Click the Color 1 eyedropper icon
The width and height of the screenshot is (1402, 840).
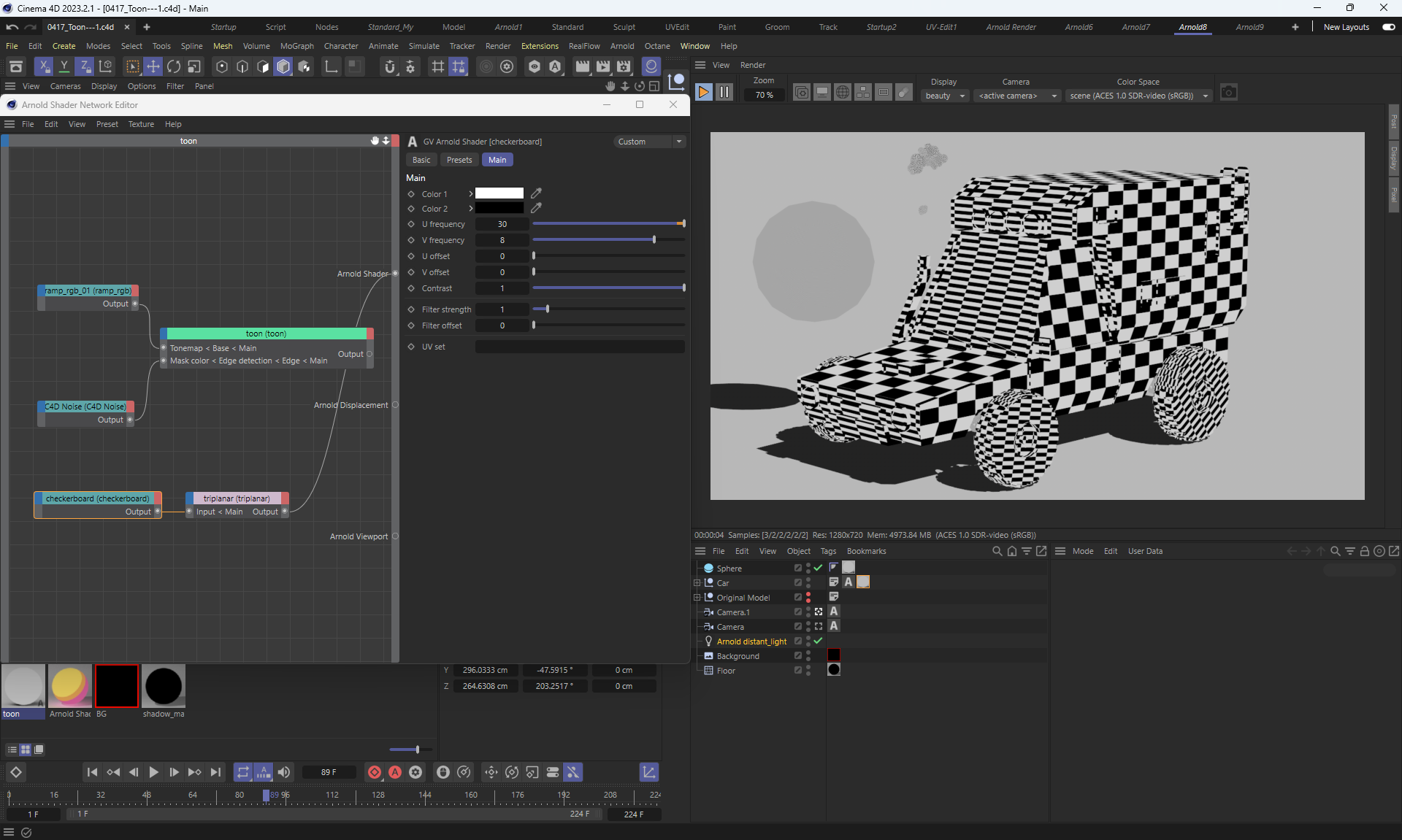coord(536,193)
